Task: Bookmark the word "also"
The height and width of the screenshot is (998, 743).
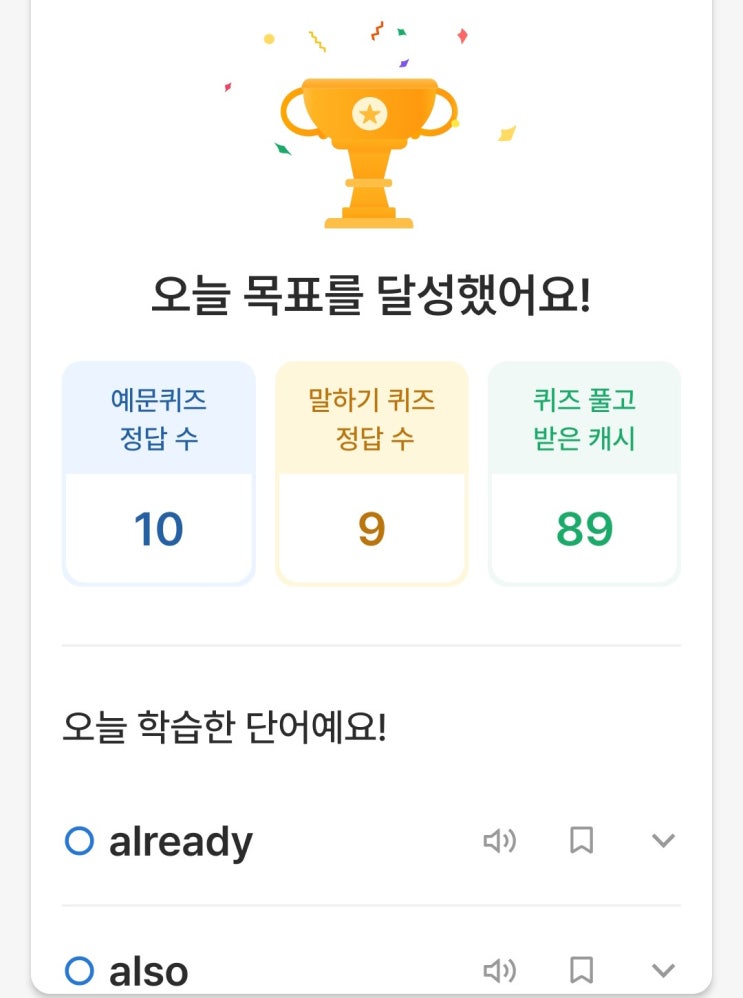Action: coord(581,970)
